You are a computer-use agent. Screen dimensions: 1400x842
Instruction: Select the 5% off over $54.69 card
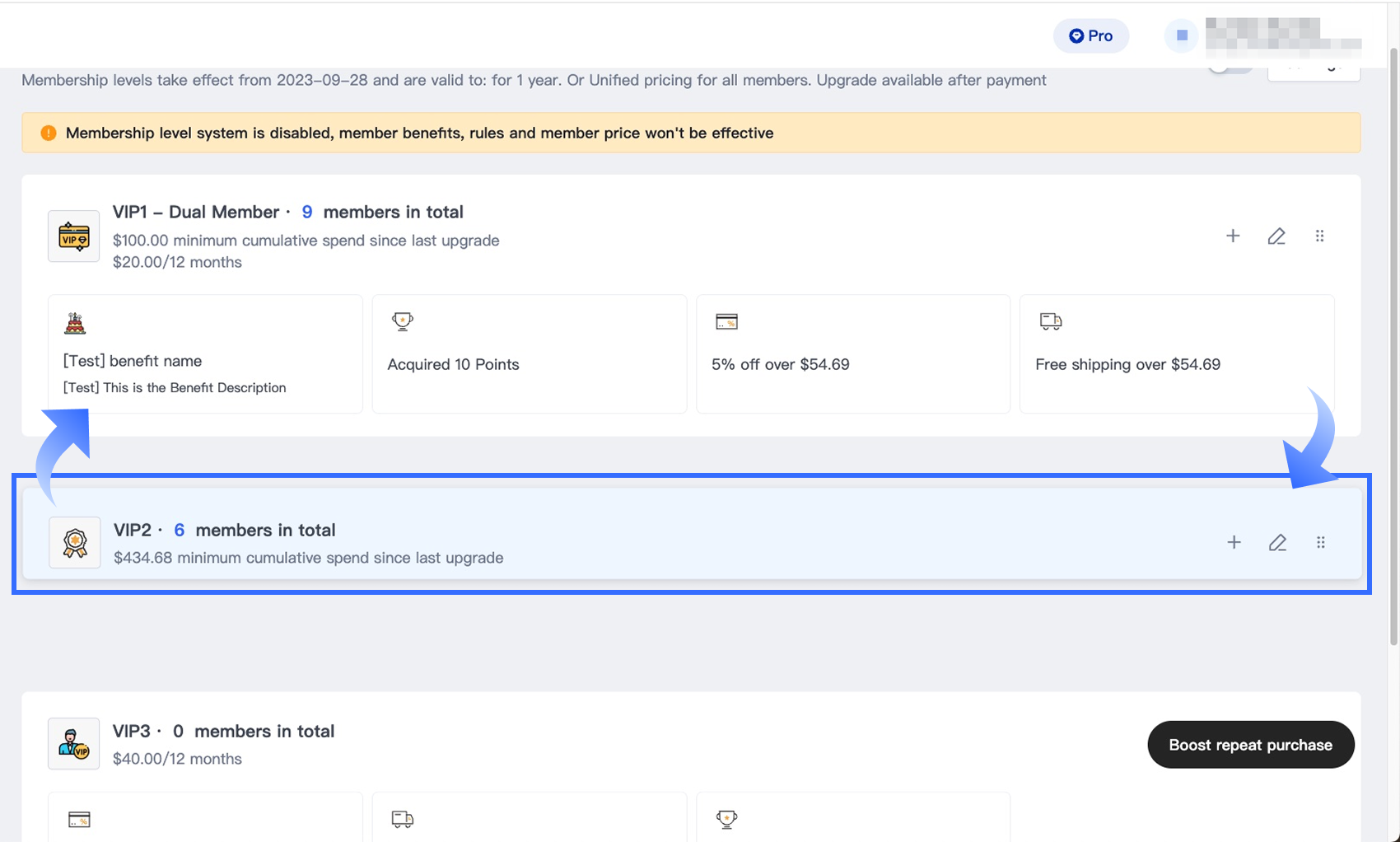pos(853,354)
